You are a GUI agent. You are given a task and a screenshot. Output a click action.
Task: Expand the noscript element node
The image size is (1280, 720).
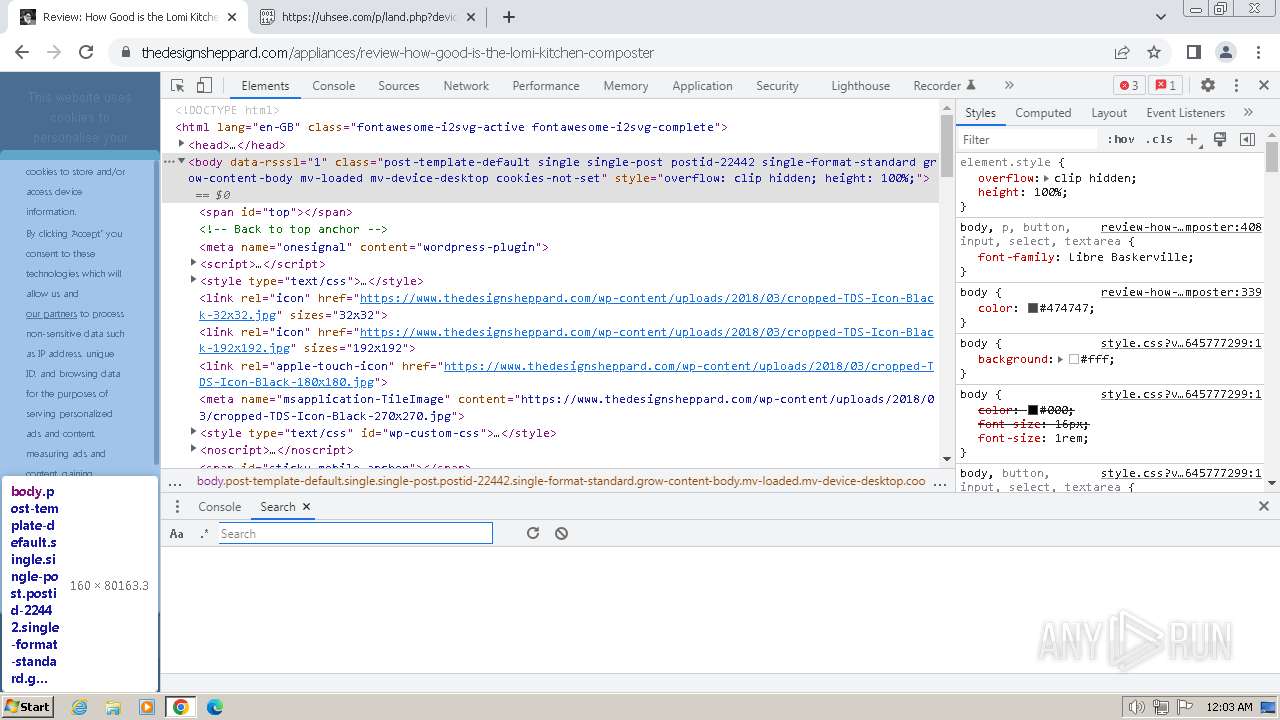[194, 449]
